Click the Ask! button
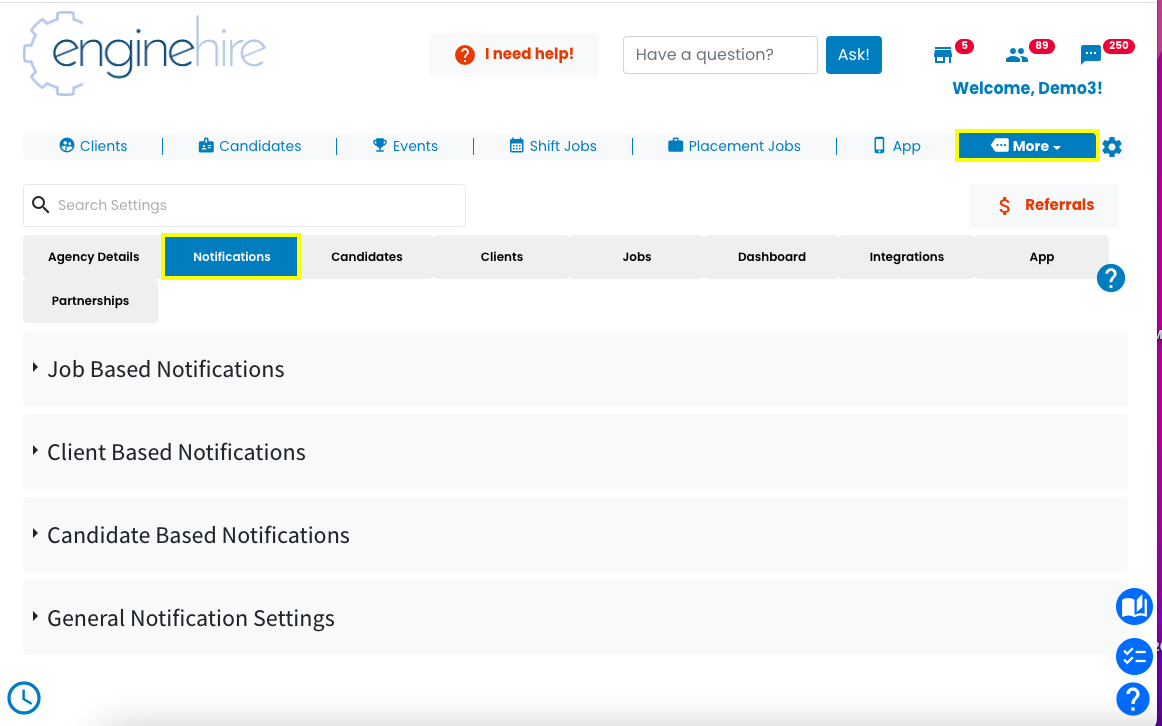 pos(854,55)
